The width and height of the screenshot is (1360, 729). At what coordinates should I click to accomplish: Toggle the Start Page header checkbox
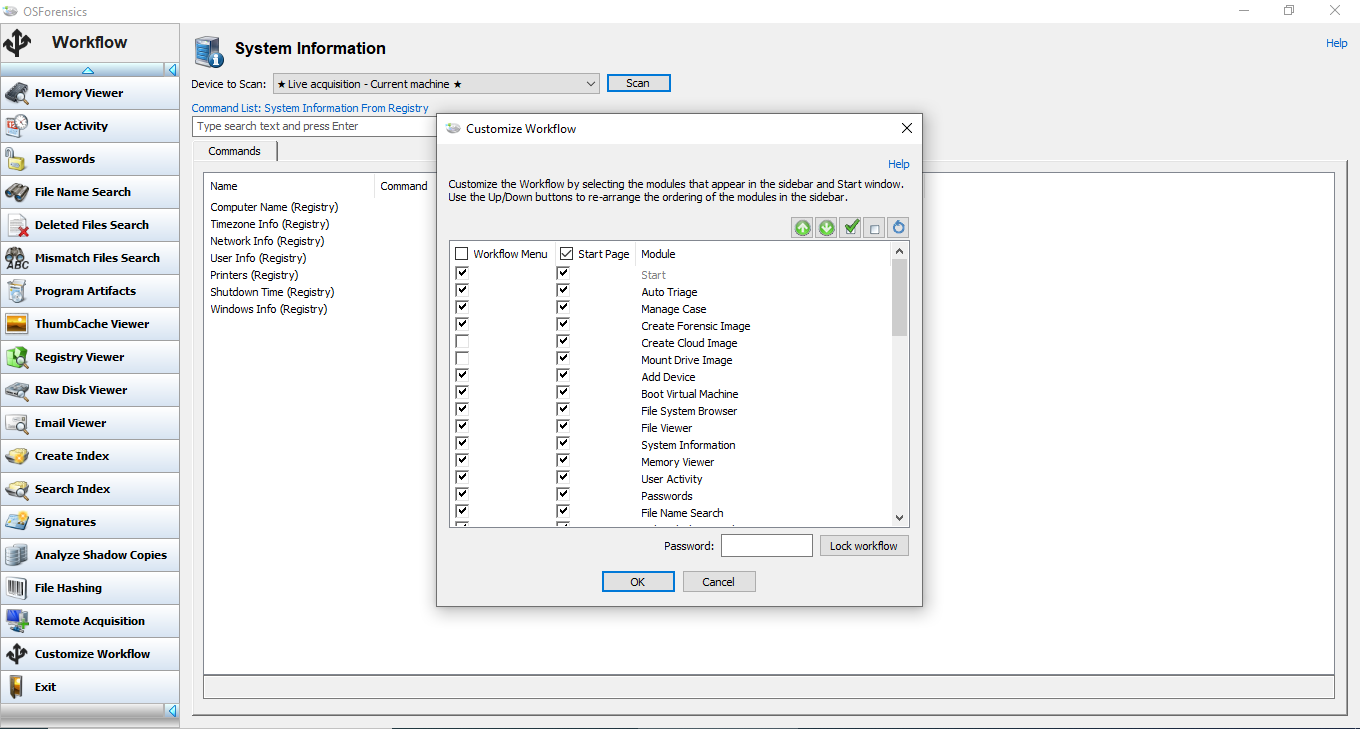pos(567,254)
